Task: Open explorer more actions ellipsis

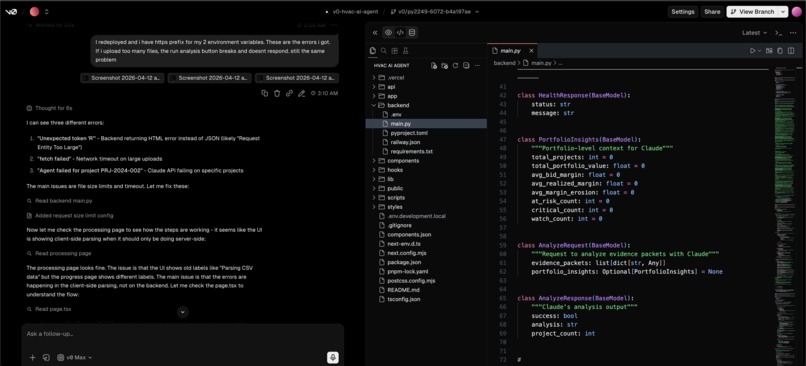Action: pyautogui.click(x=478, y=66)
